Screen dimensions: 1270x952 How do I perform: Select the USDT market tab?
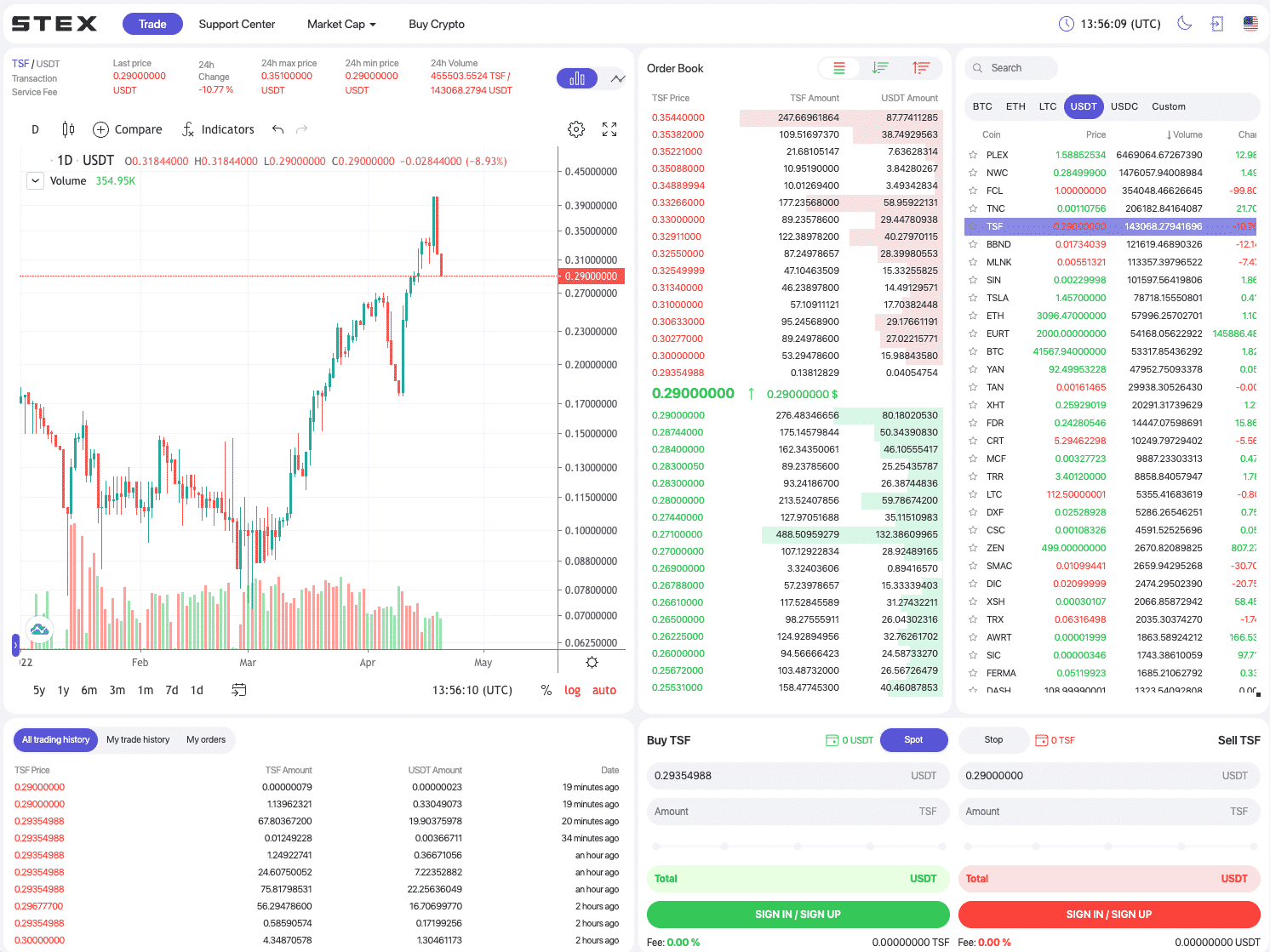pos(1084,106)
